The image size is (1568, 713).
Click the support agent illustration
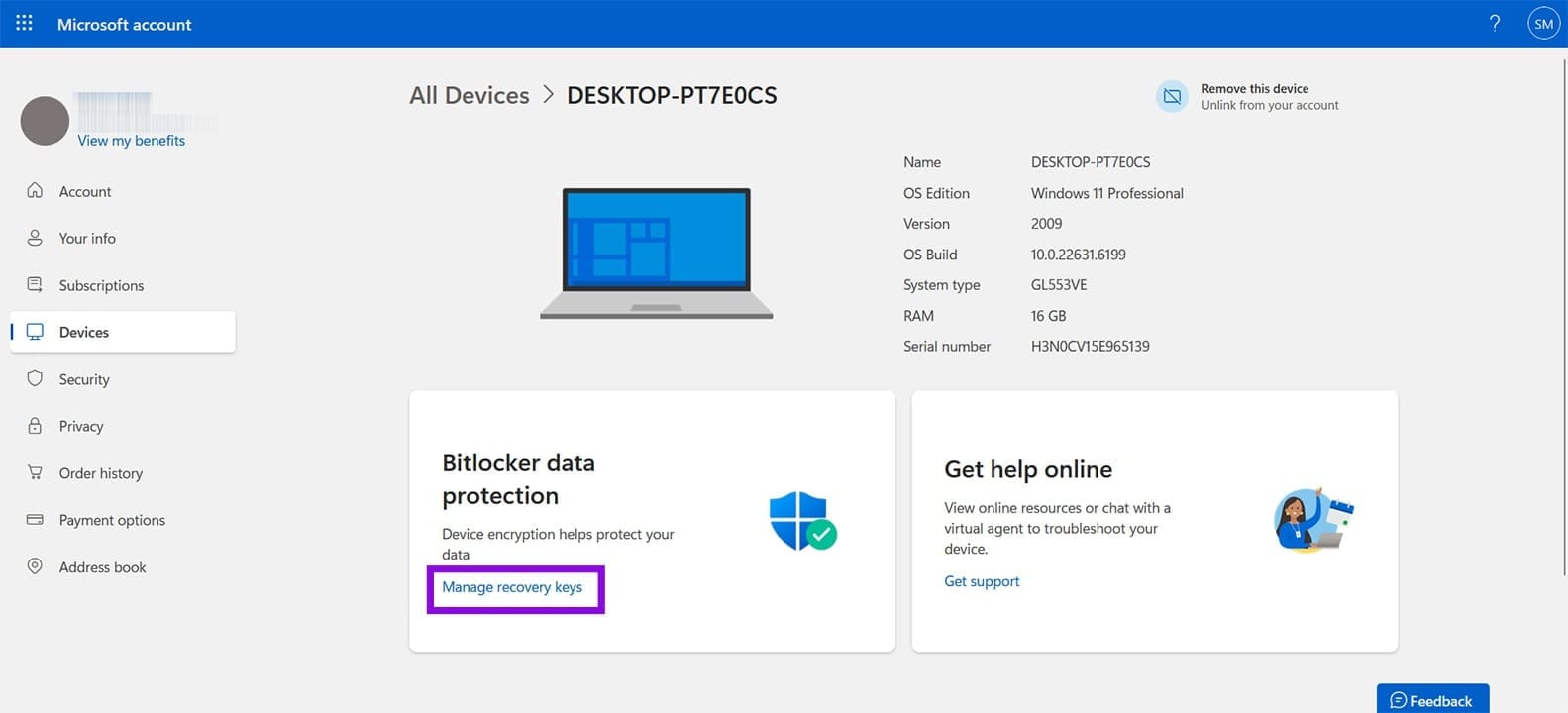[1313, 520]
